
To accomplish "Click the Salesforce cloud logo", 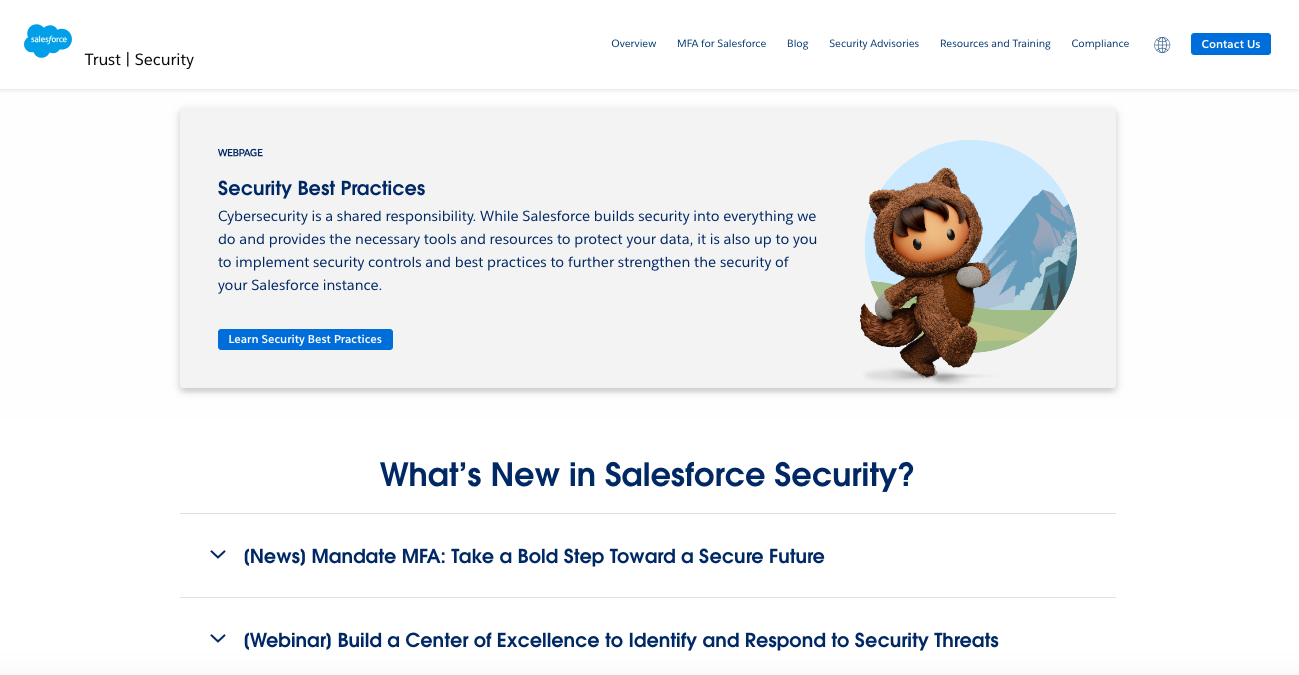I will coord(47,41).
